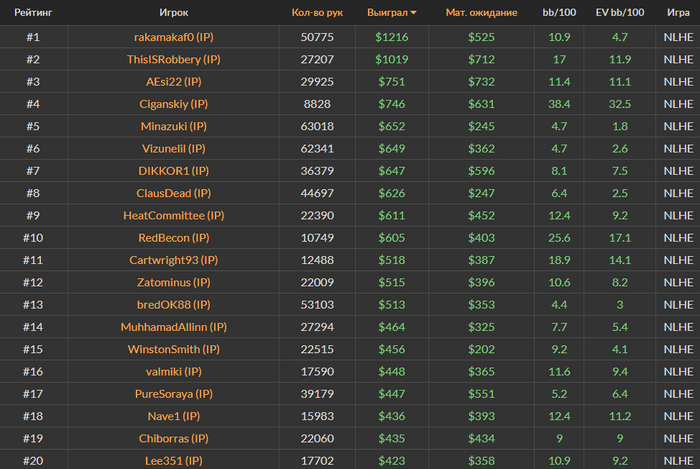Open Ciganskiy (IP) player page
Viewport: 700px width, 469px height.
(174, 104)
